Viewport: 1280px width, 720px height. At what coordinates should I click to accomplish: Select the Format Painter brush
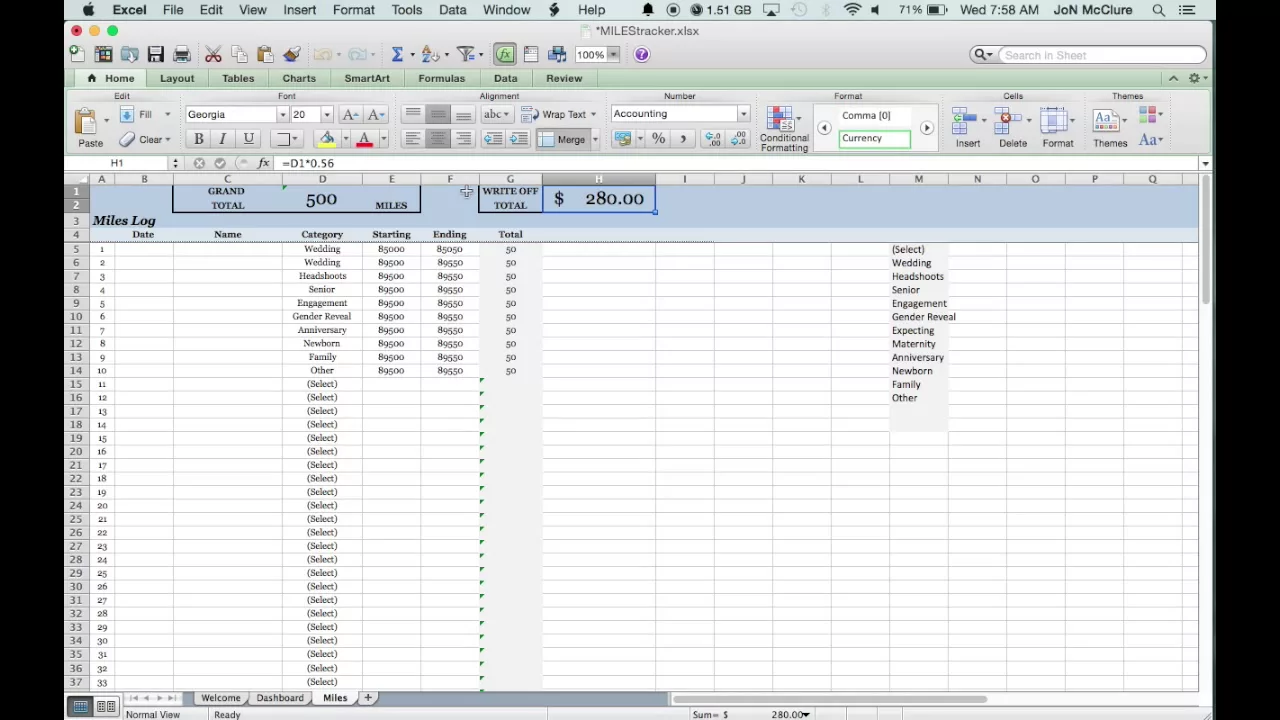(292, 54)
